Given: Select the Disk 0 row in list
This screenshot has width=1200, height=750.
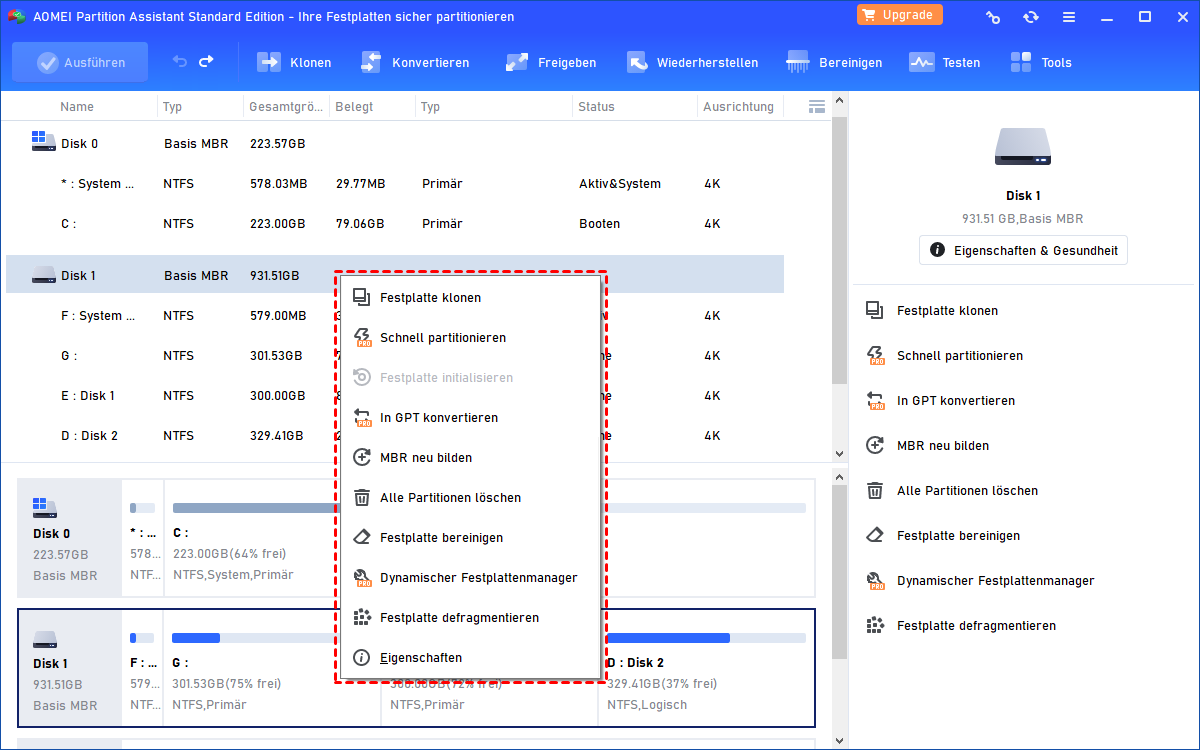Looking at the screenshot, I should pos(395,144).
